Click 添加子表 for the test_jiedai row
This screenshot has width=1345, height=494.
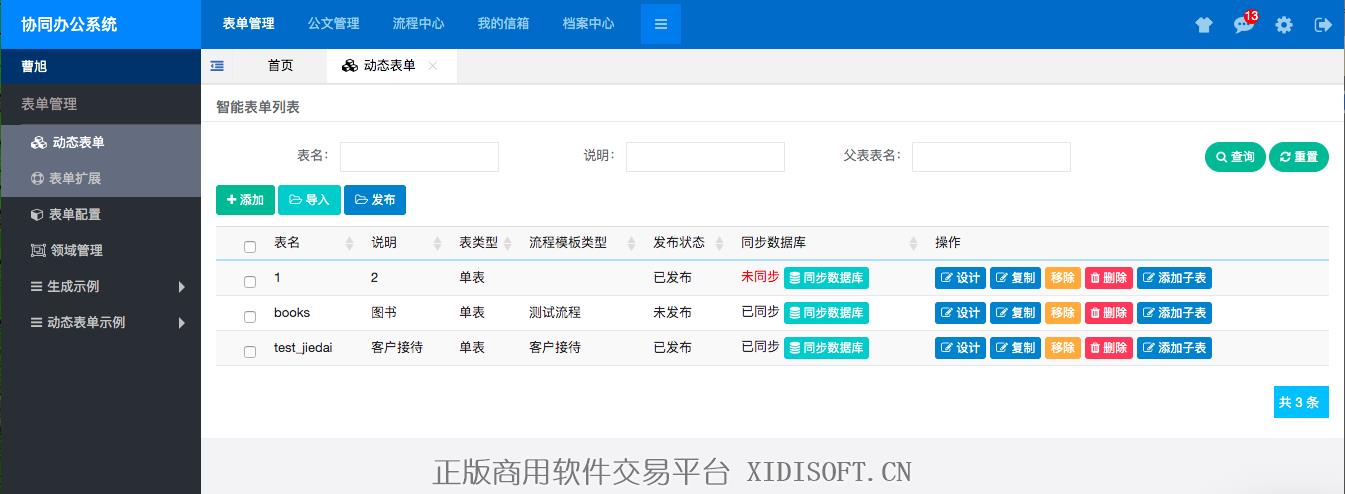pos(1174,348)
